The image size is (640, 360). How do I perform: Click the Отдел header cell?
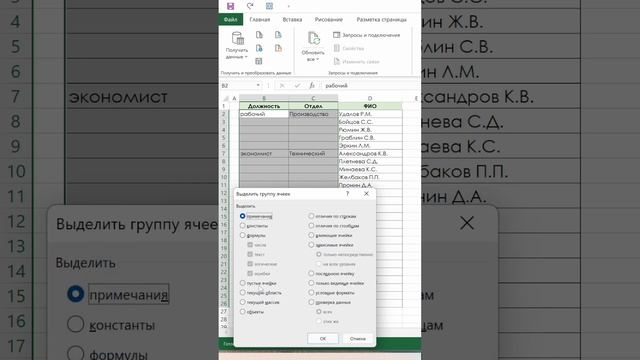click(x=313, y=106)
